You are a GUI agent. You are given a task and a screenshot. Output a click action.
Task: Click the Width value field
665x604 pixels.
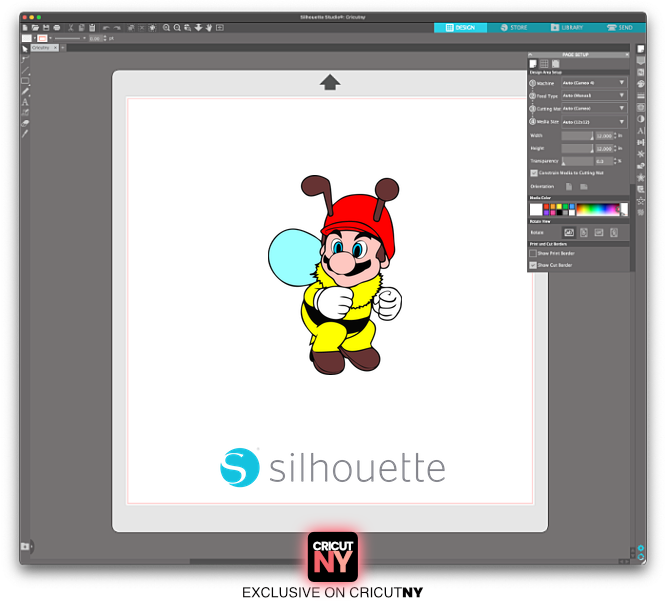[604, 136]
